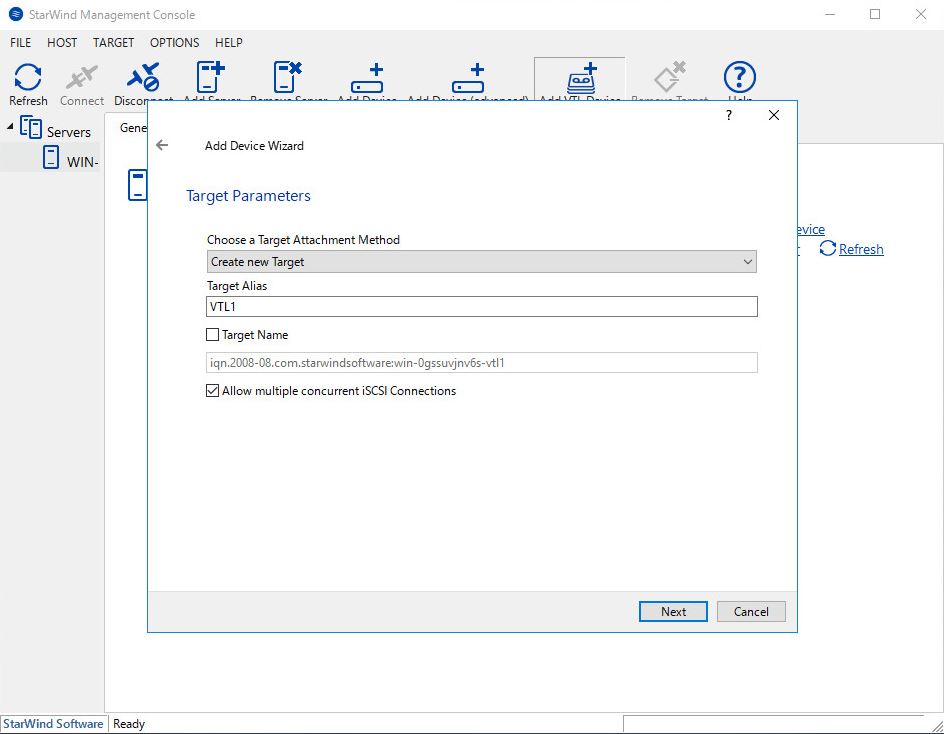Click the WIN- server icon in tree
The image size is (944, 734).
pos(51,158)
